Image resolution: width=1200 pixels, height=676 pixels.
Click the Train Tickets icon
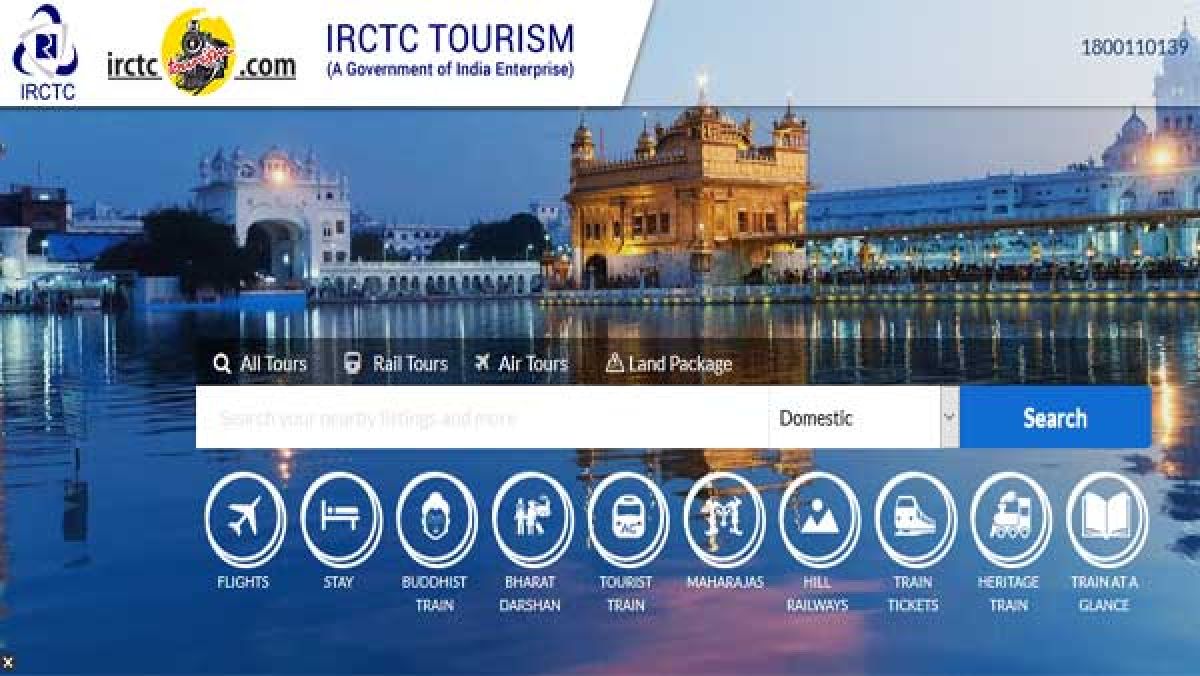point(914,519)
